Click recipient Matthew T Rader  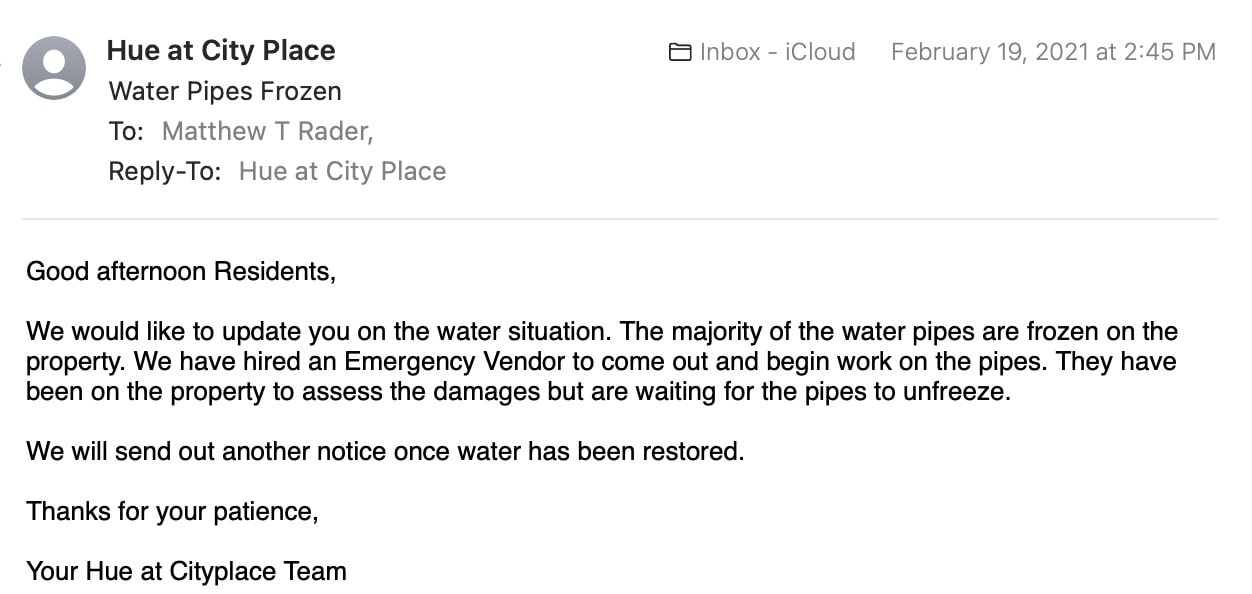pos(267,131)
